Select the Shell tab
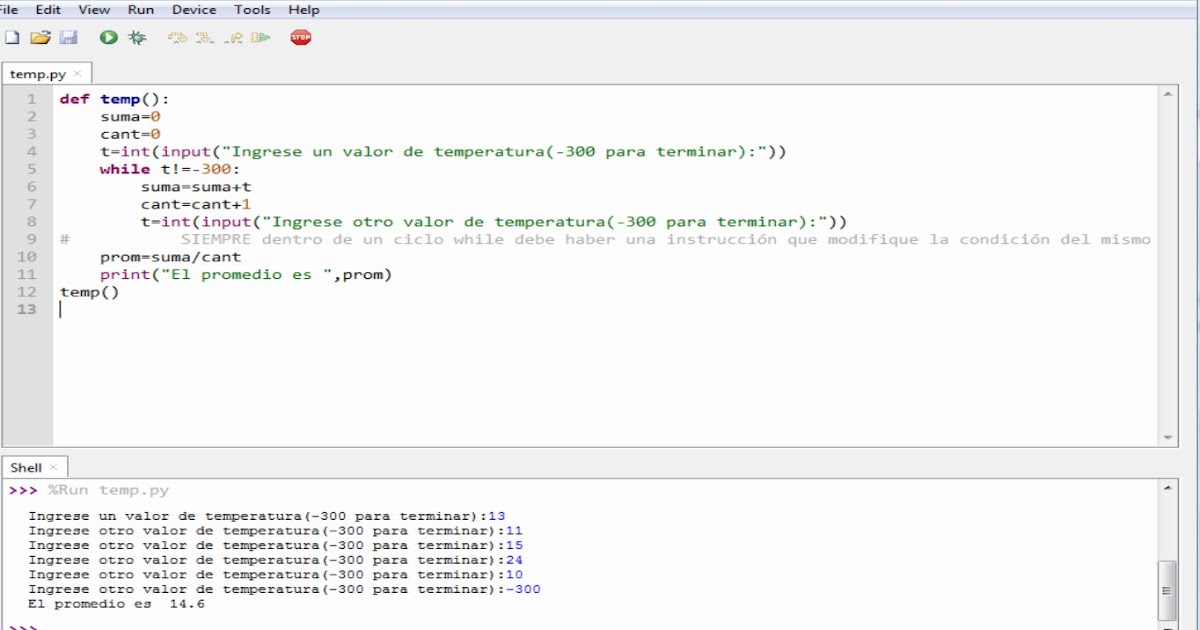The image size is (1200, 630). tap(25, 466)
